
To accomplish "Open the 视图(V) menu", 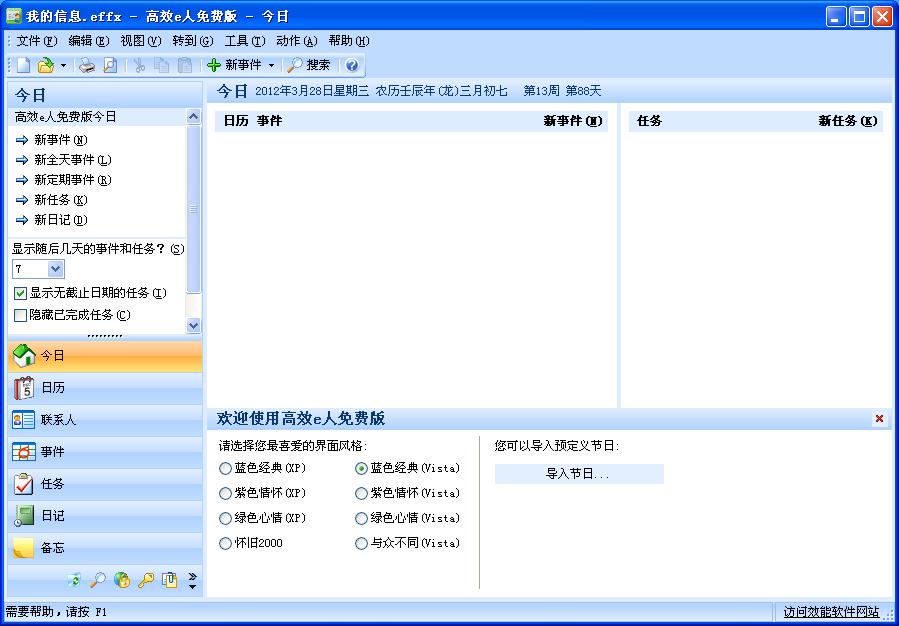I will point(141,41).
